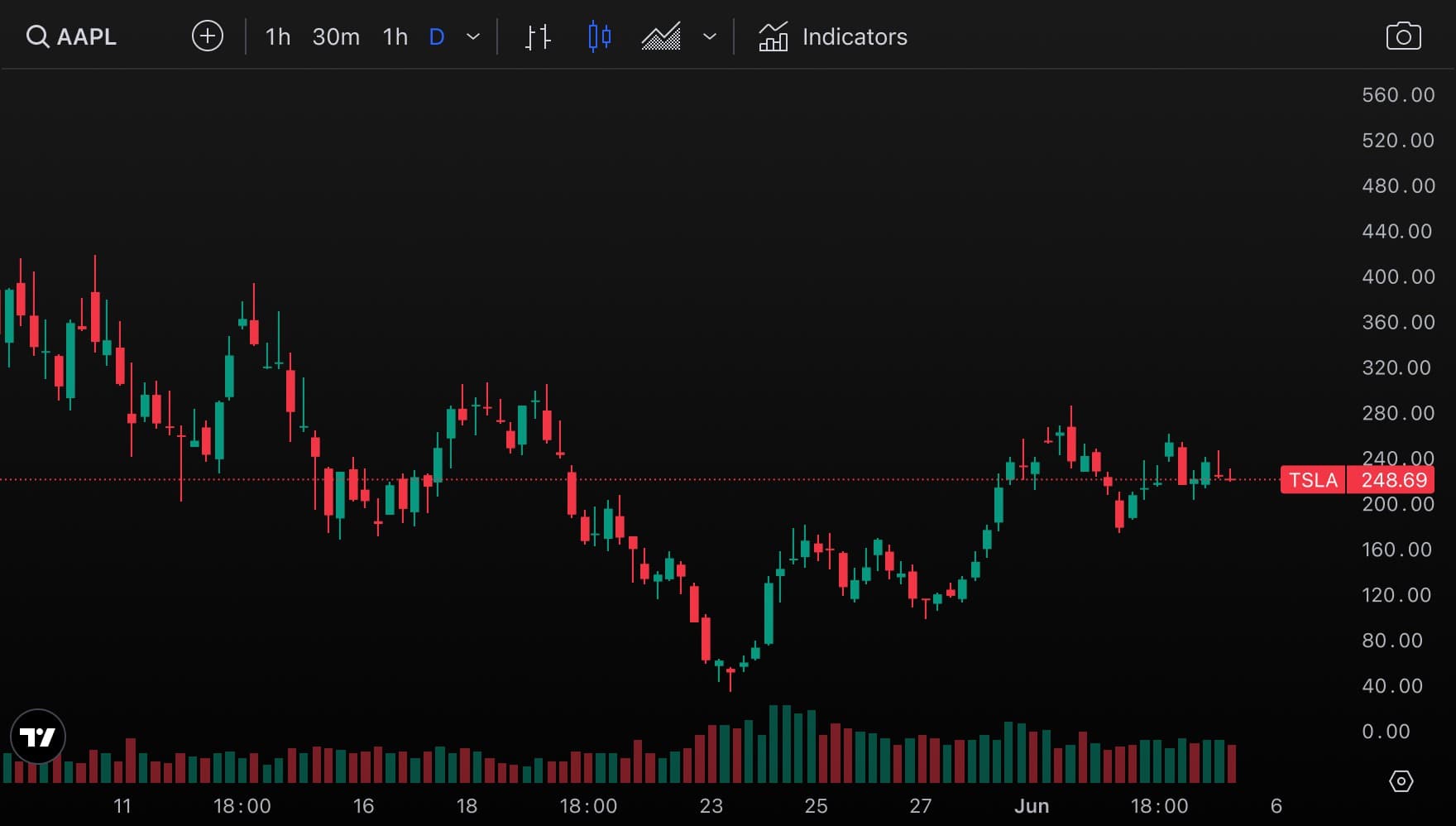Screen dimensions: 1456x826
Task: Open the D daily timeframe selector
Action: tap(436, 36)
